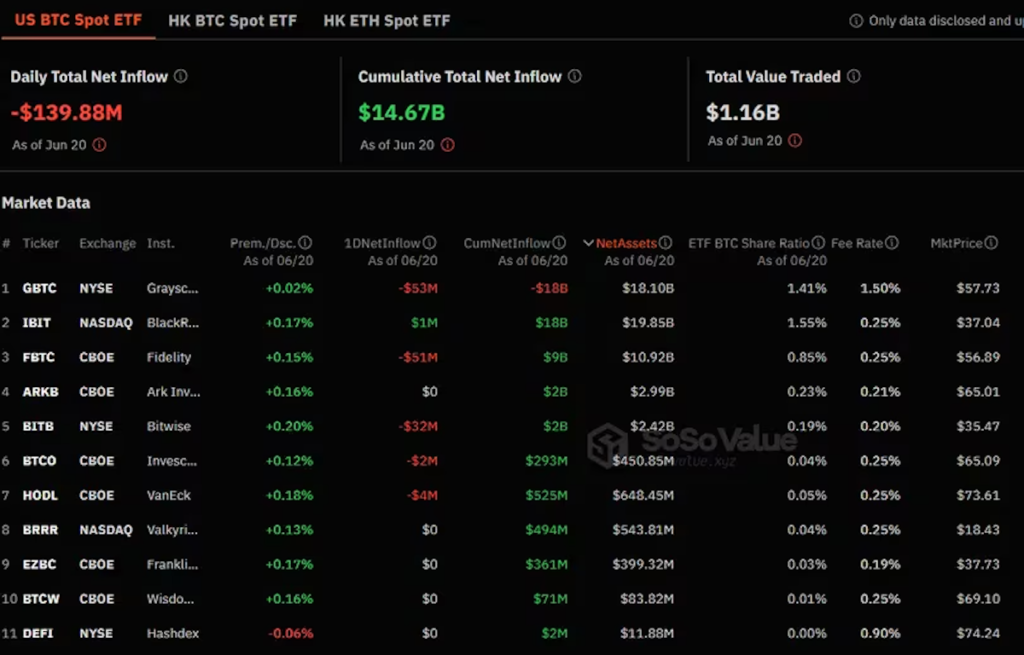Sort by MktPrice column header
The height and width of the screenshot is (655, 1024).
pyautogui.click(x=956, y=244)
